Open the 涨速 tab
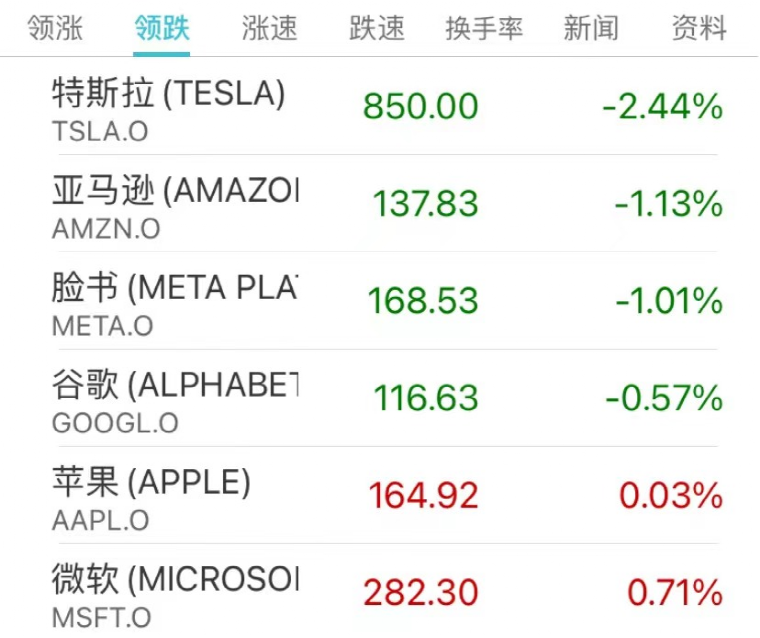The height and width of the screenshot is (638, 760). 269,28
